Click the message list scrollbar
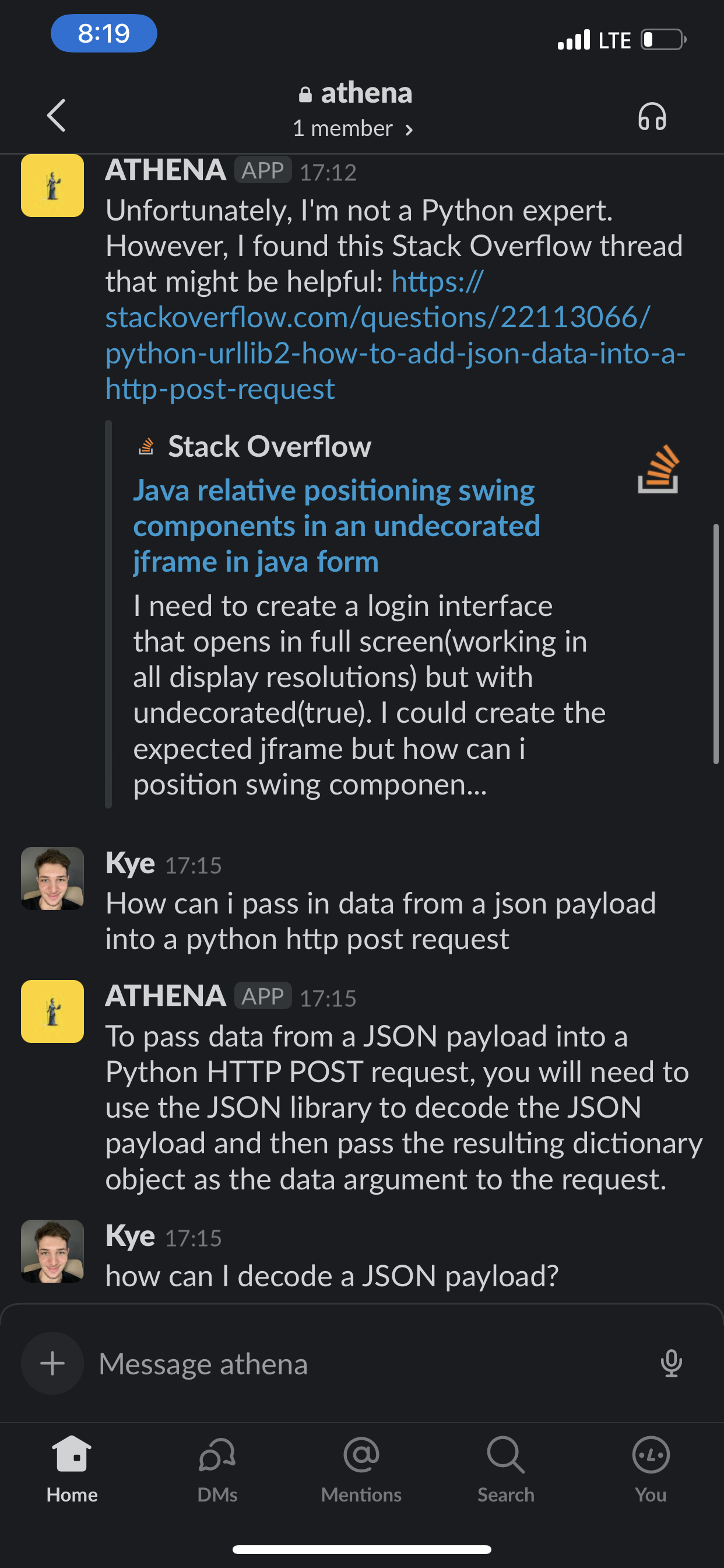This screenshot has height=1568, width=724. tap(716, 643)
